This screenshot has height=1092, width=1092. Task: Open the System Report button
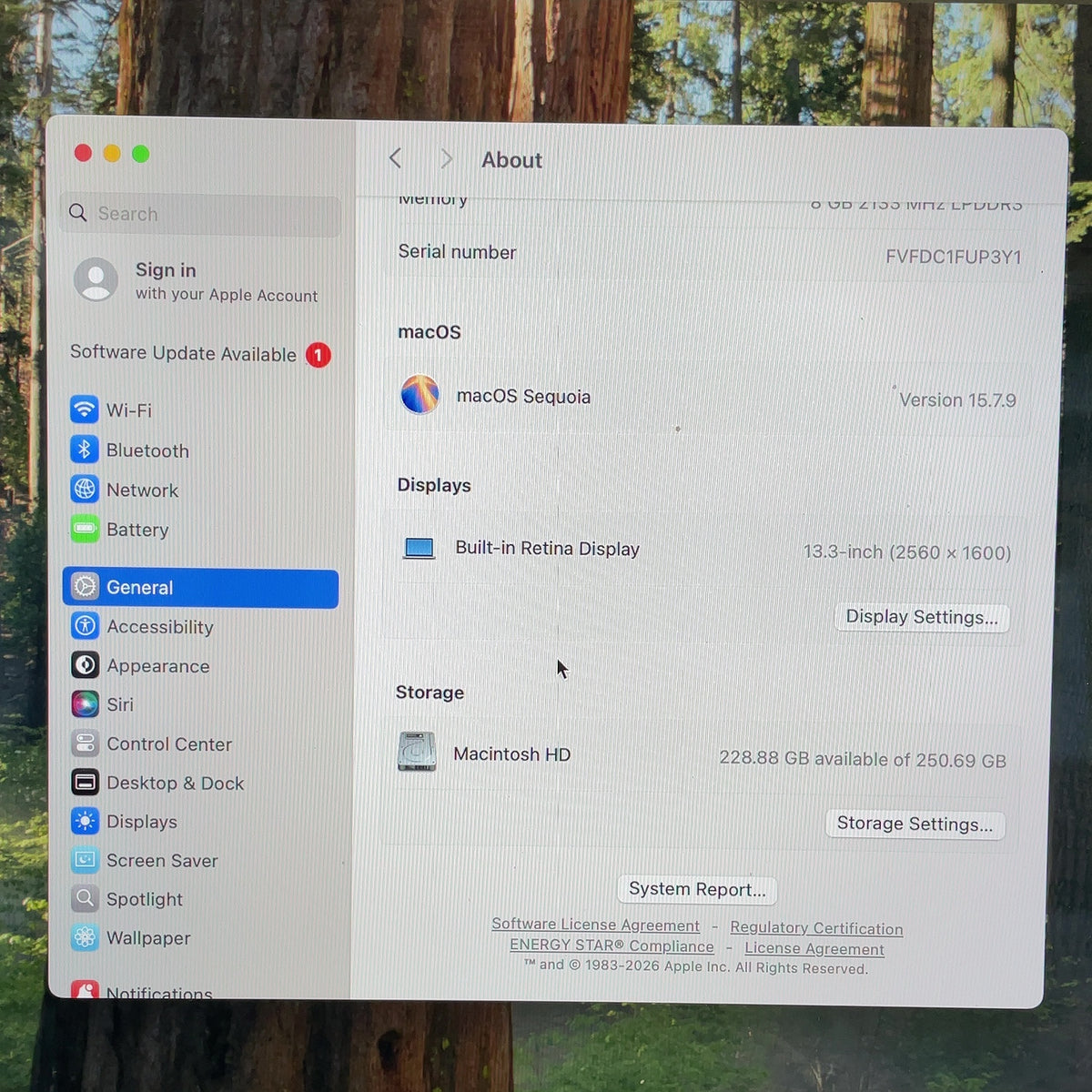click(x=697, y=889)
